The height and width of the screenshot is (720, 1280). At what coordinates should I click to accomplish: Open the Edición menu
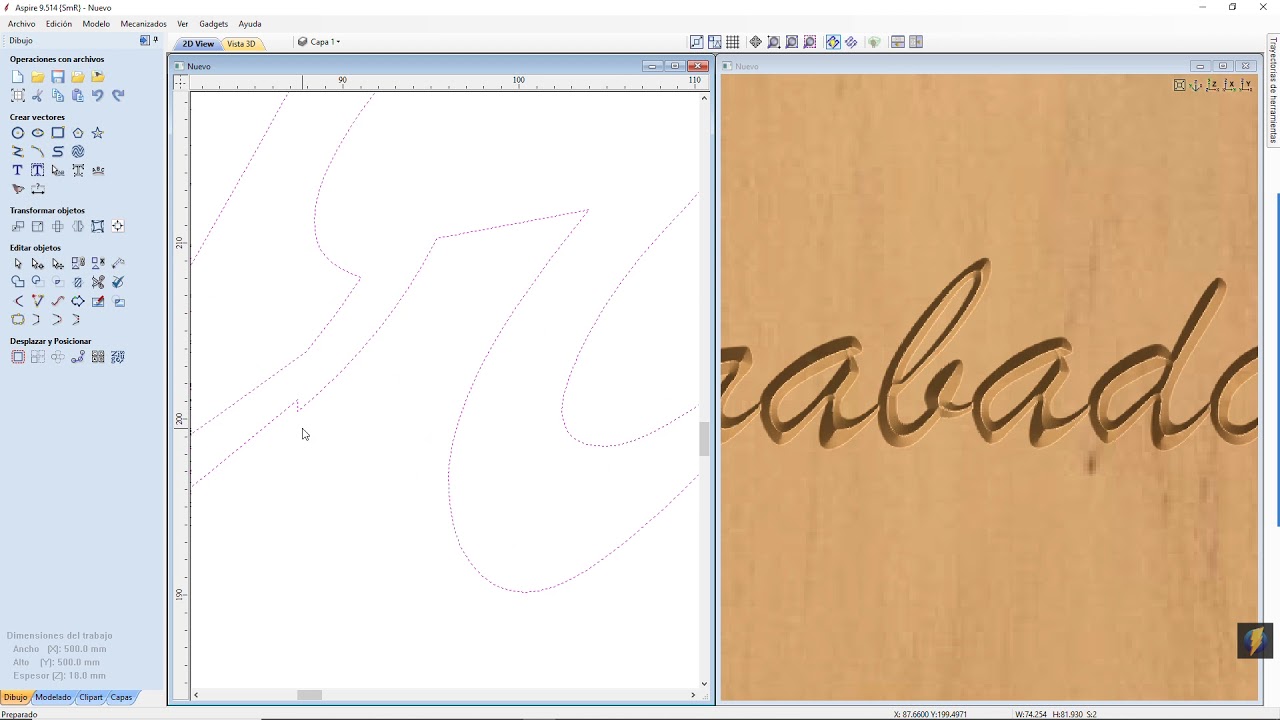pyautogui.click(x=59, y=24)
